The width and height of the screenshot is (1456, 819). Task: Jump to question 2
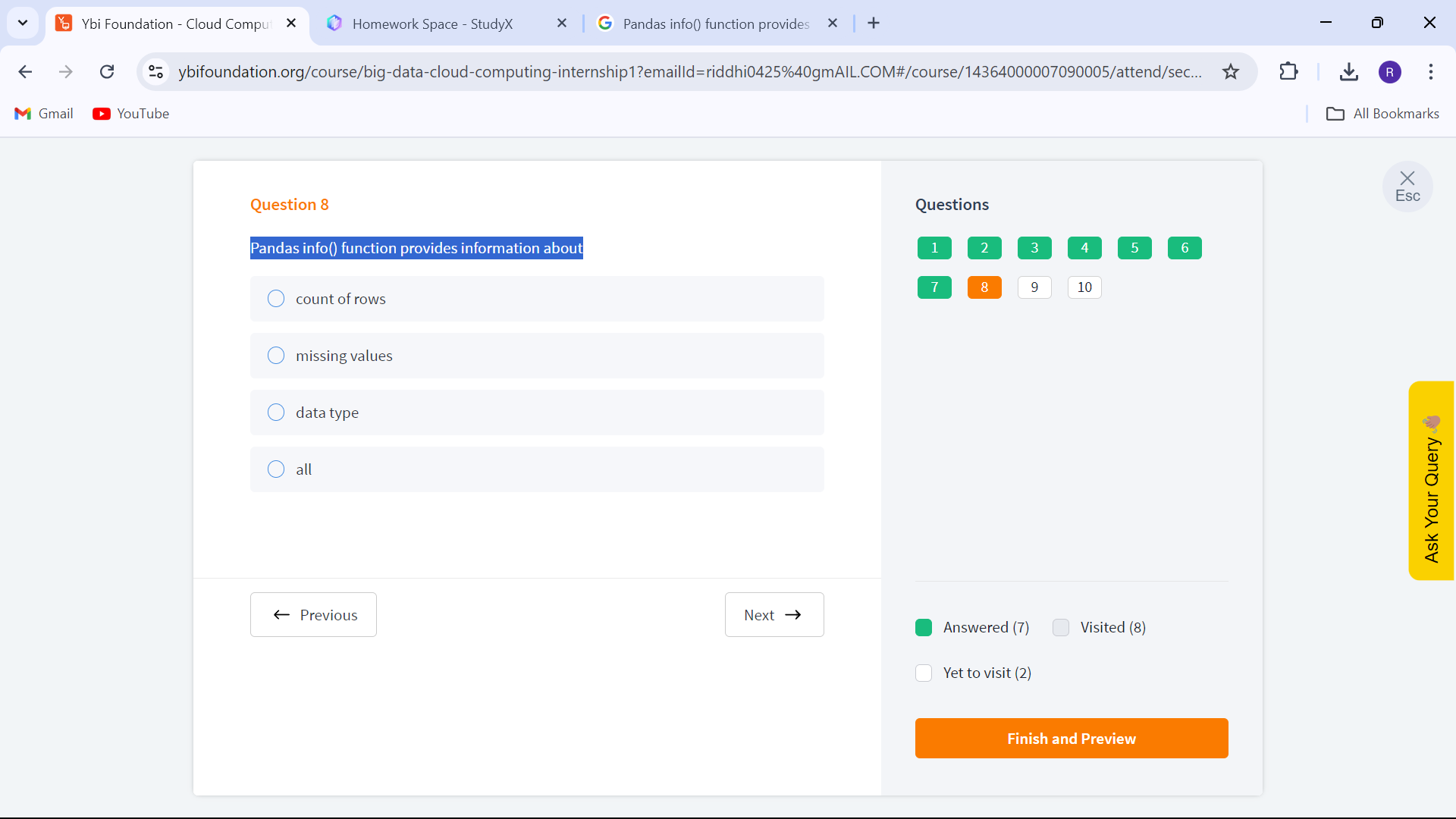coord(984,248)
